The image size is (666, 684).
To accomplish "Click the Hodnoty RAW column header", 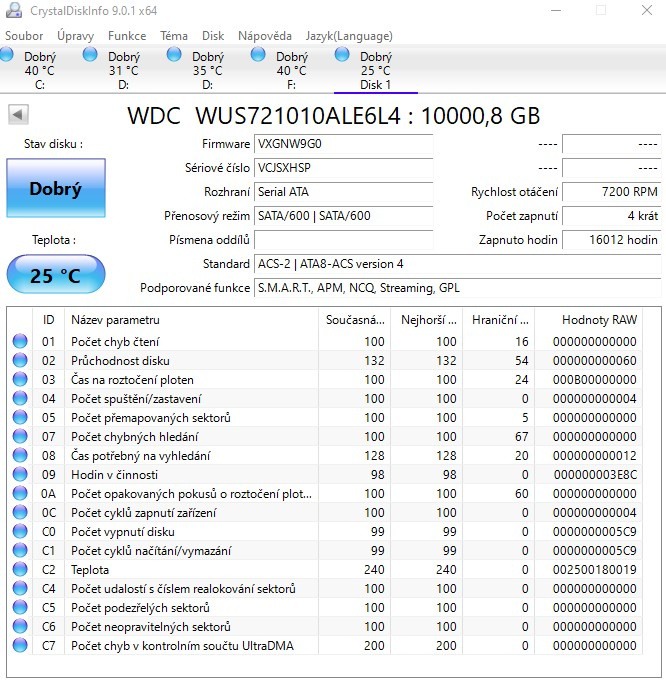I will coord(588,320).
